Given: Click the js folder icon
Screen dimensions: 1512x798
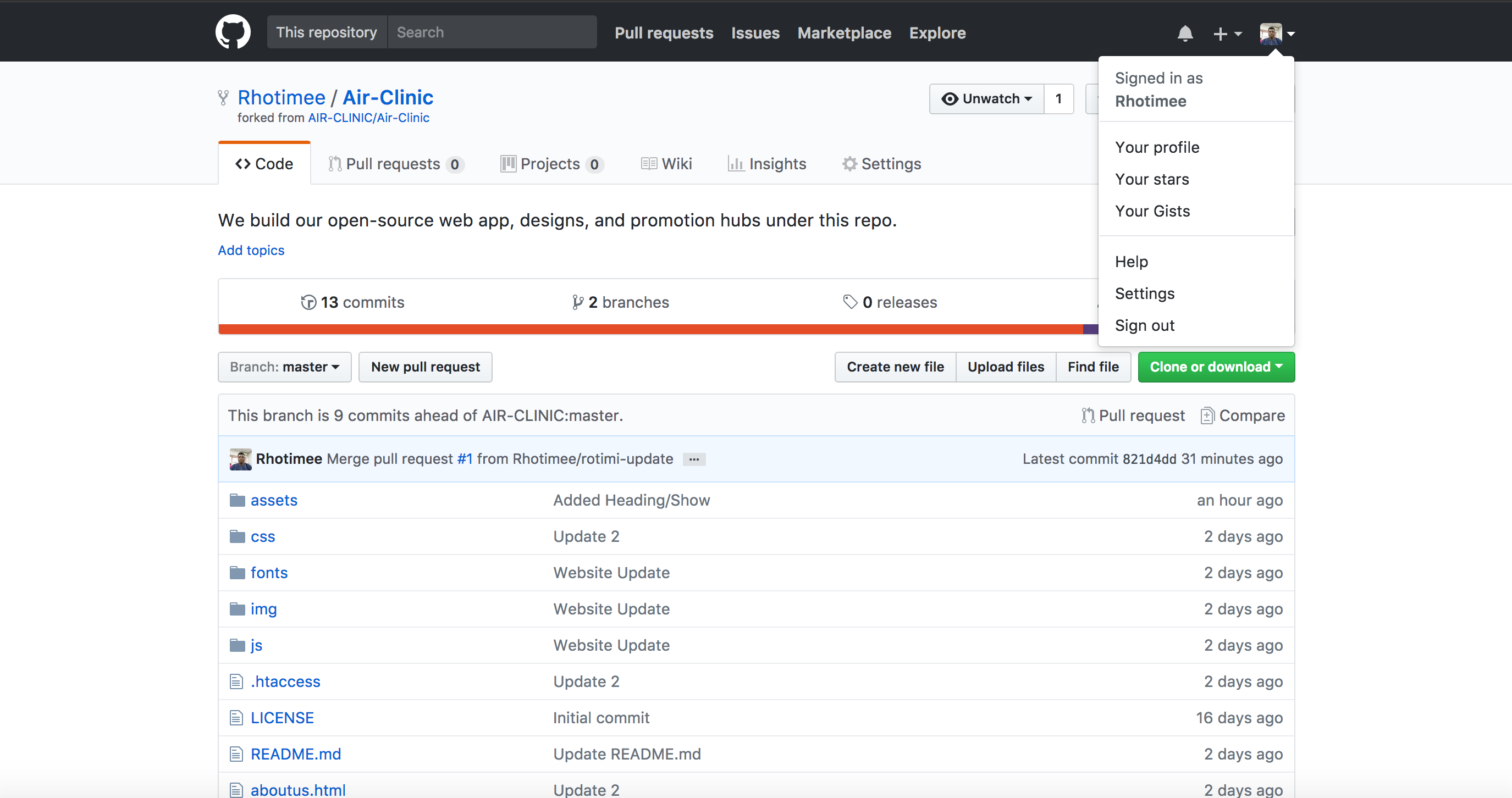Looking at the screenshot, I should 237,645.
